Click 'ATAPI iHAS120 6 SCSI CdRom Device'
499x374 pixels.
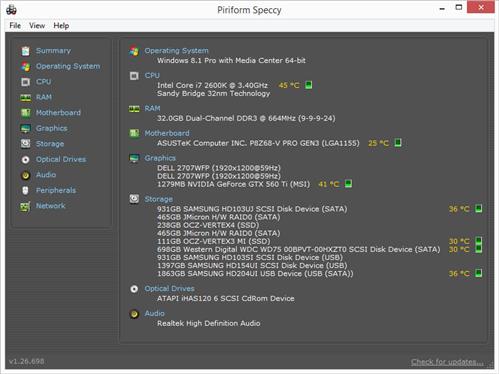coord(226,299)
